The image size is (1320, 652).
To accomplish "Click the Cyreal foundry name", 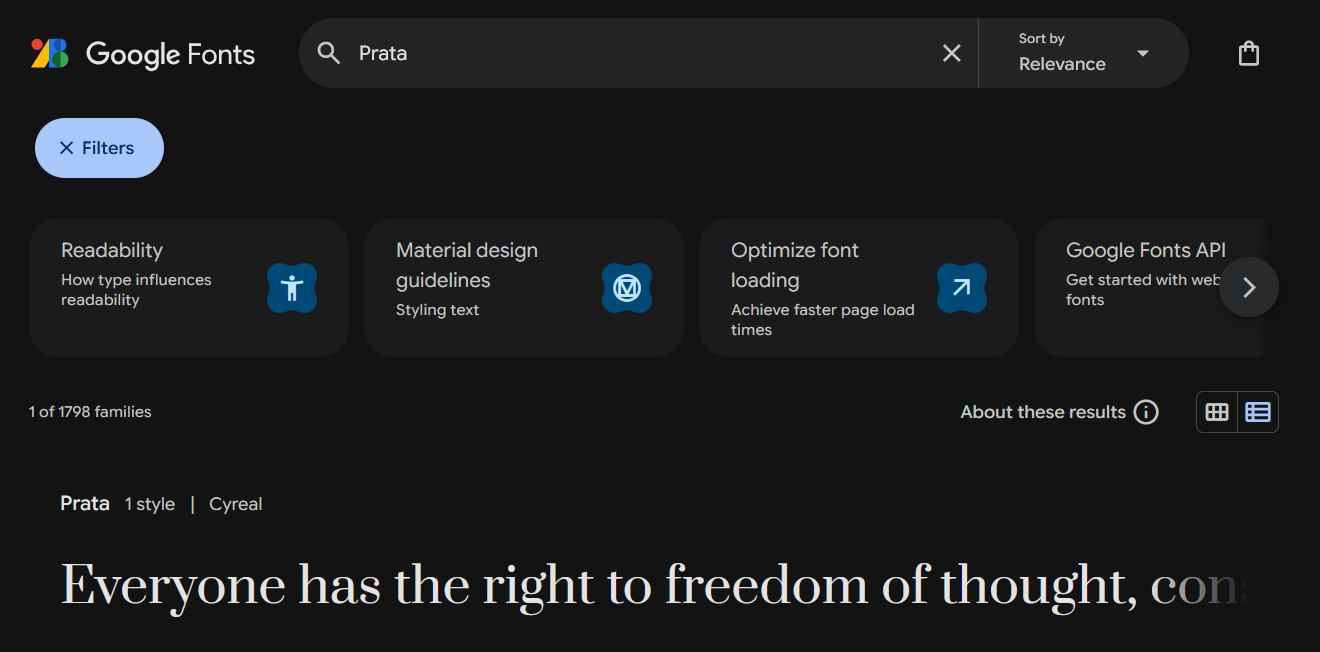I will coord(235,503).
